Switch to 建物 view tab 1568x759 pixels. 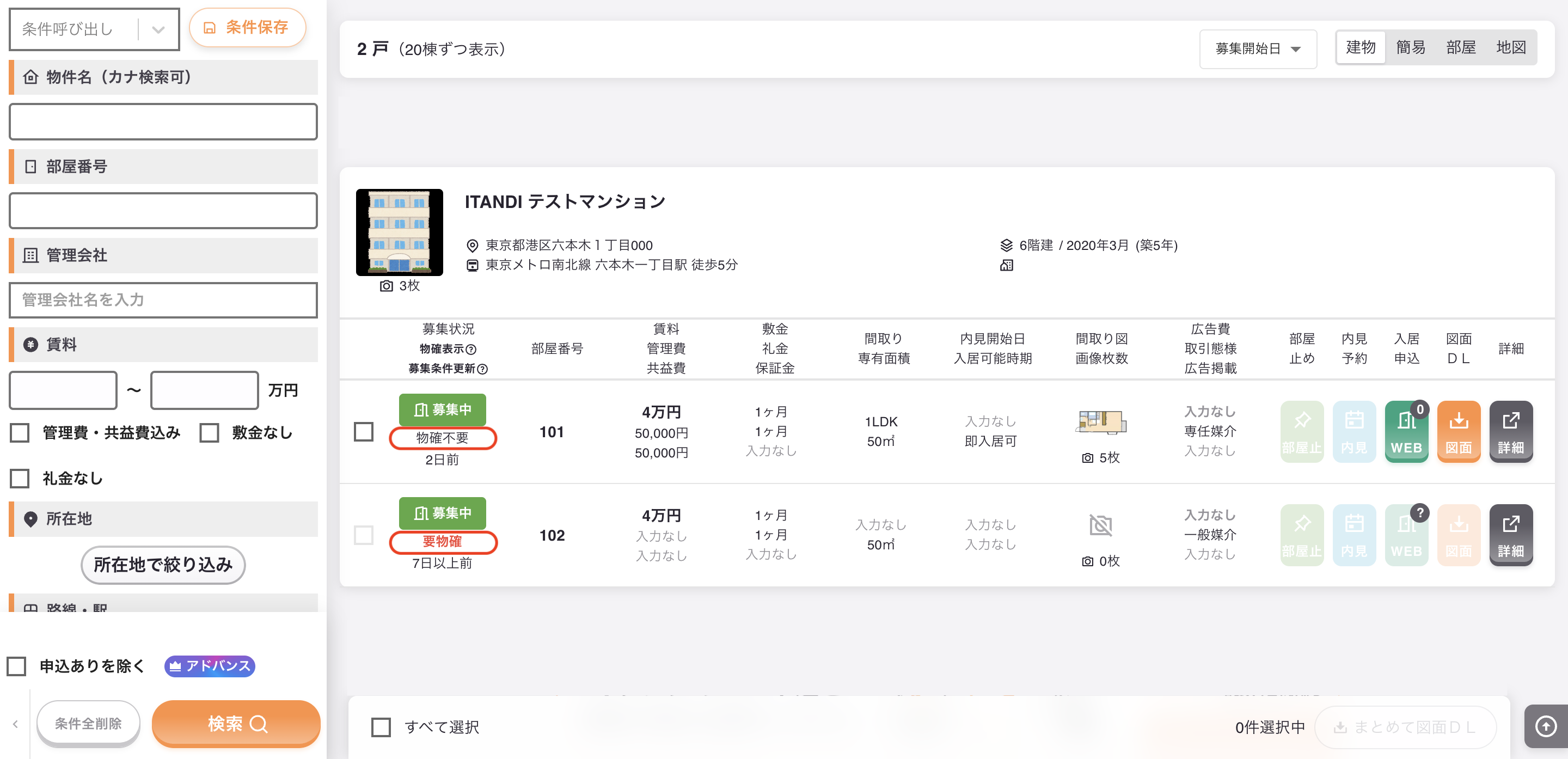click(1361, 47)
